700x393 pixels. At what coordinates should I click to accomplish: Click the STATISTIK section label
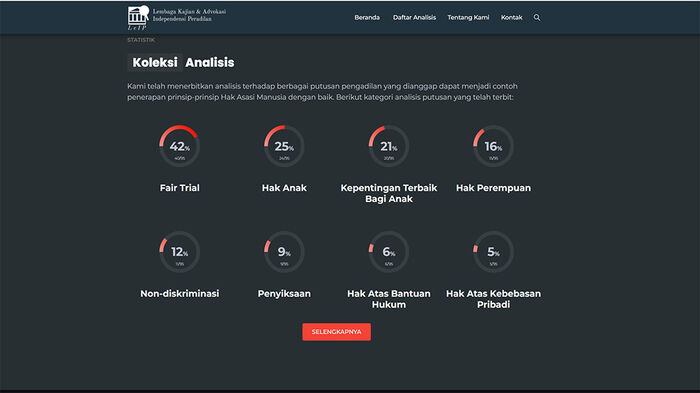(x=141, y=40)
